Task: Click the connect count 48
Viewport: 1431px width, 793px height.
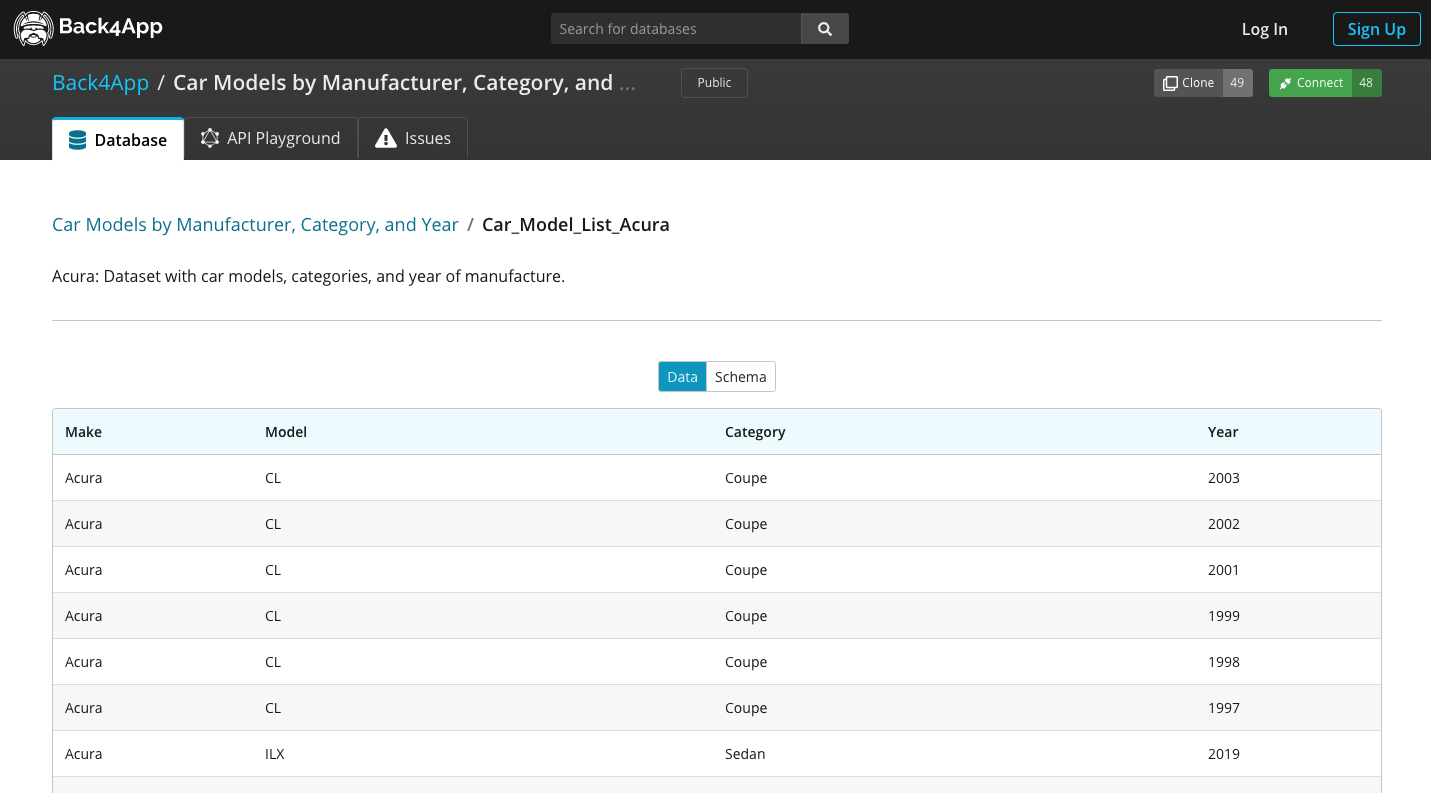Action: click(x=1366, y=83)
